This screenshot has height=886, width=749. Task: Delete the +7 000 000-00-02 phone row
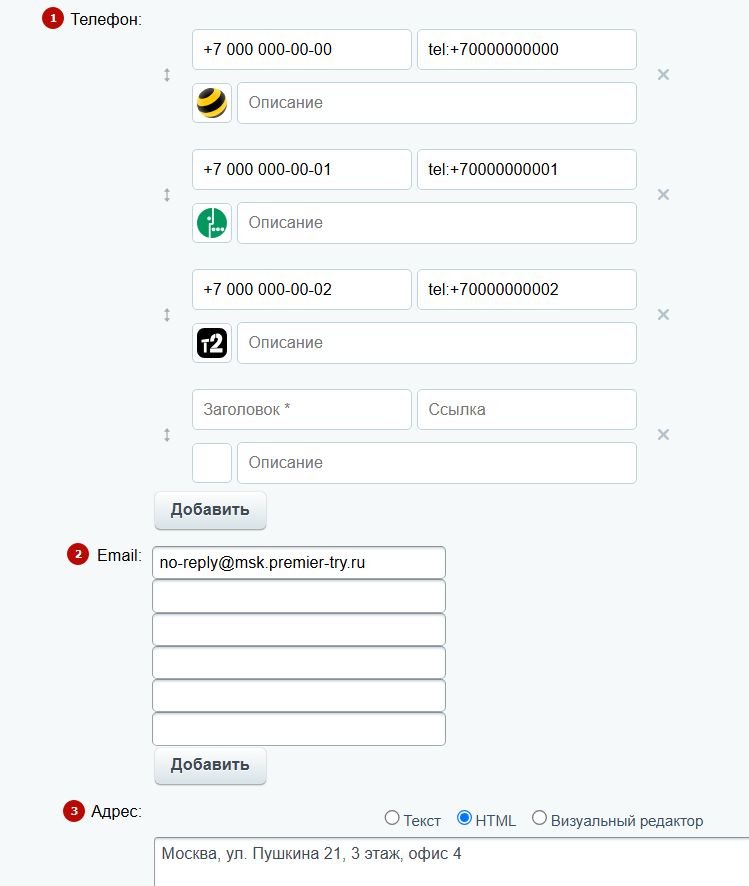coord(663,315)
